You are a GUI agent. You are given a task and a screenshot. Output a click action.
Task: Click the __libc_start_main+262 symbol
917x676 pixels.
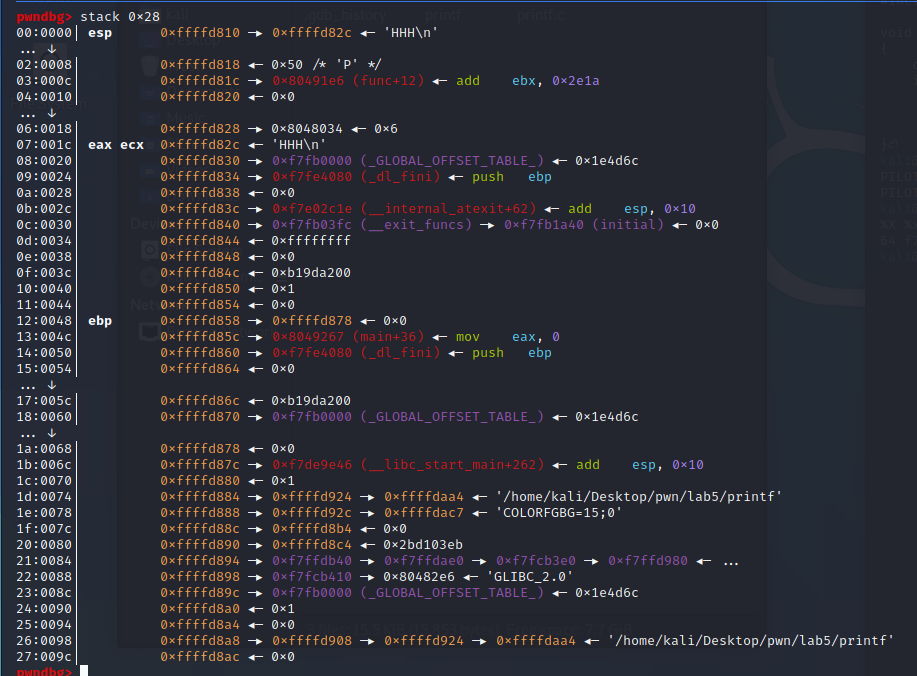[x=453, y=465]
